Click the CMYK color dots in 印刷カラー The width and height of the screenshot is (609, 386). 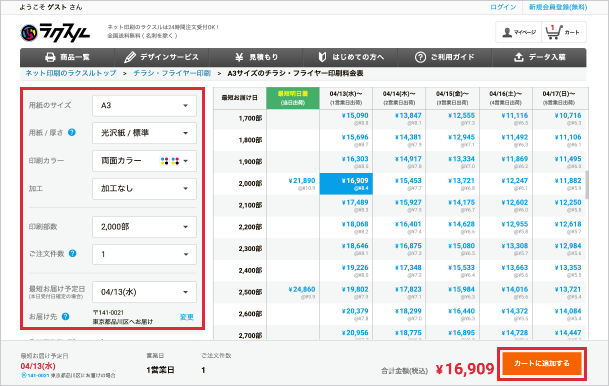(x=170, y=161)
